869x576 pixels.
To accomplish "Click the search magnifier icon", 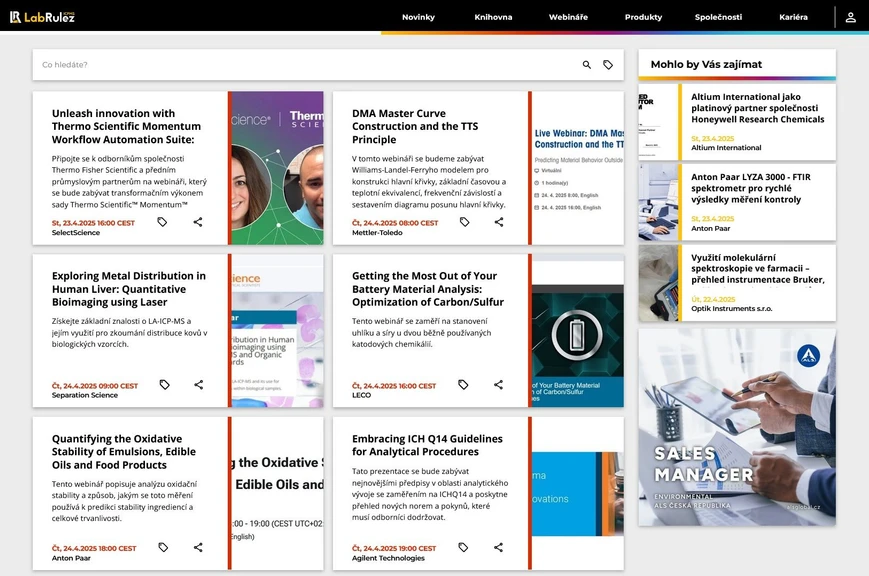I will click(x=586, y=65).
